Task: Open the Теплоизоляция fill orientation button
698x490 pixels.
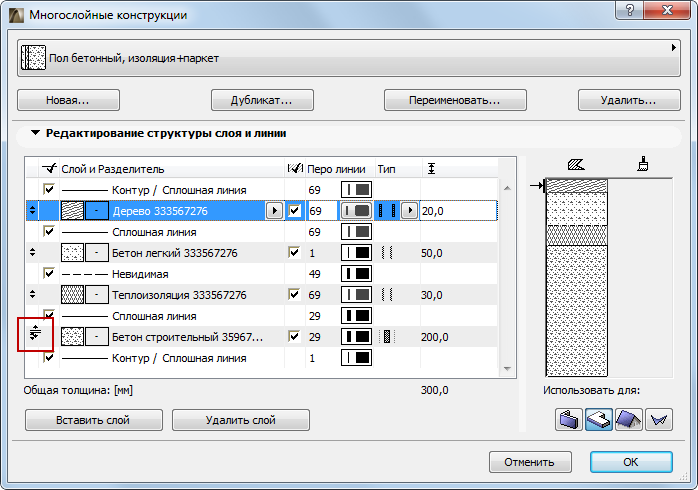Action: point(97,295)
